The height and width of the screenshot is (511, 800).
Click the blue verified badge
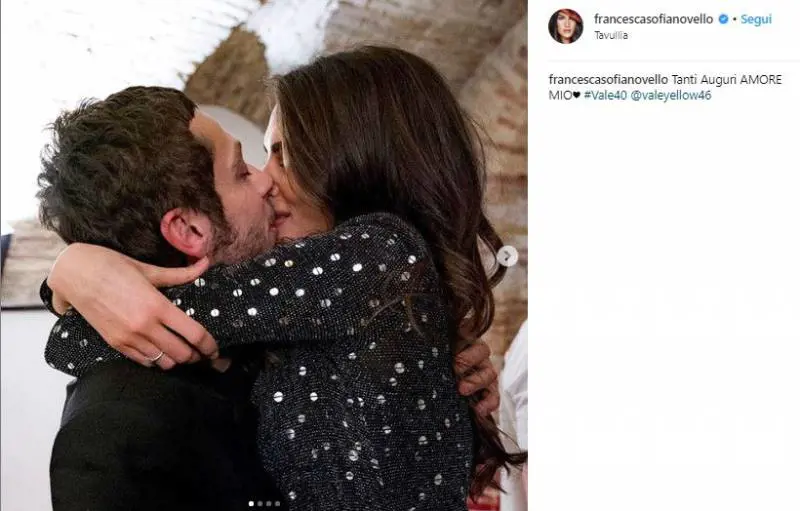pyautogui.click(x=723, y=19)
